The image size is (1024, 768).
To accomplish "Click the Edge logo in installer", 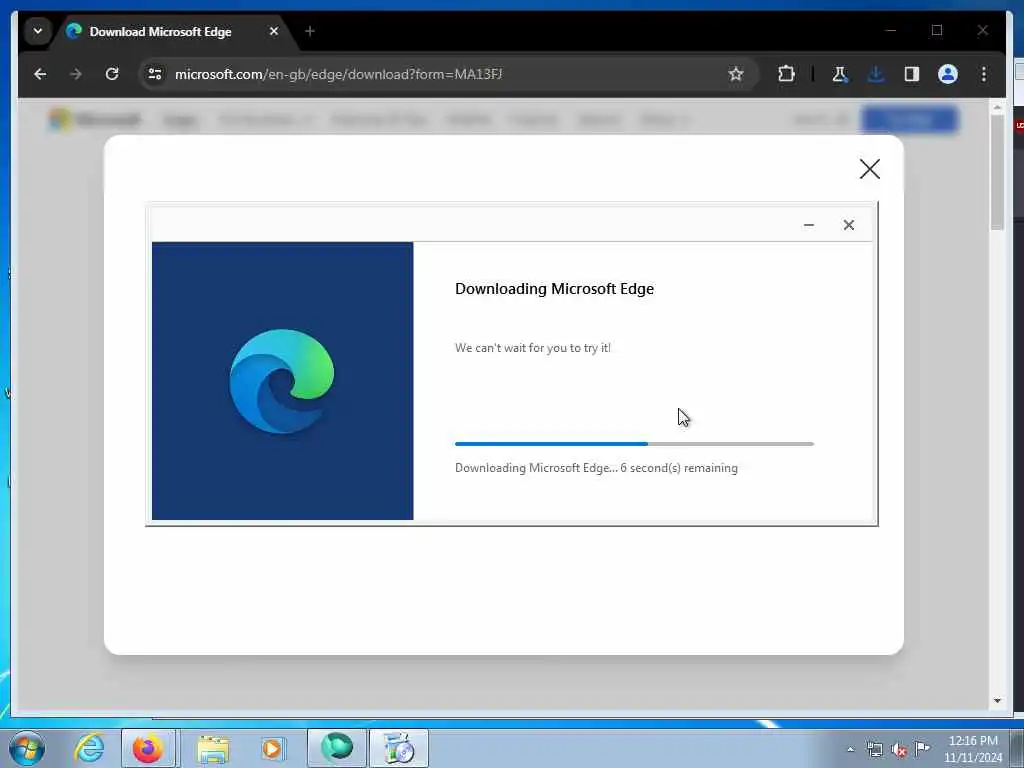I will (x=281, y=381).
